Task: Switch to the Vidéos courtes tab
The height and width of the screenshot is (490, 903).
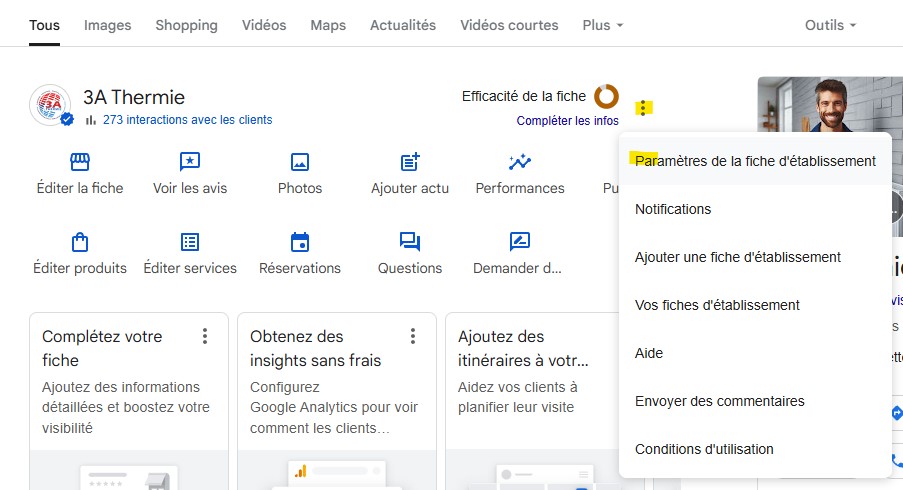Action: (x=509, y=25)
